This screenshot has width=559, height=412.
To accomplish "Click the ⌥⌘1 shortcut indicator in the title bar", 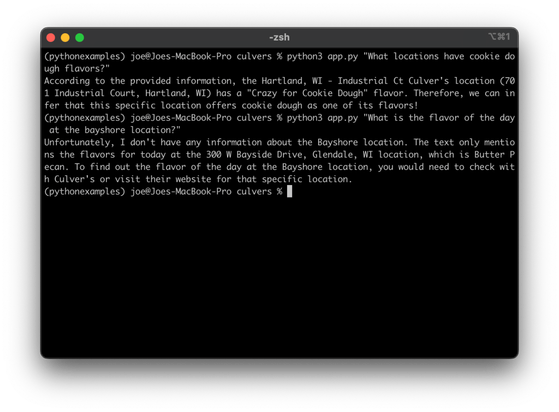I will [499, 36].
